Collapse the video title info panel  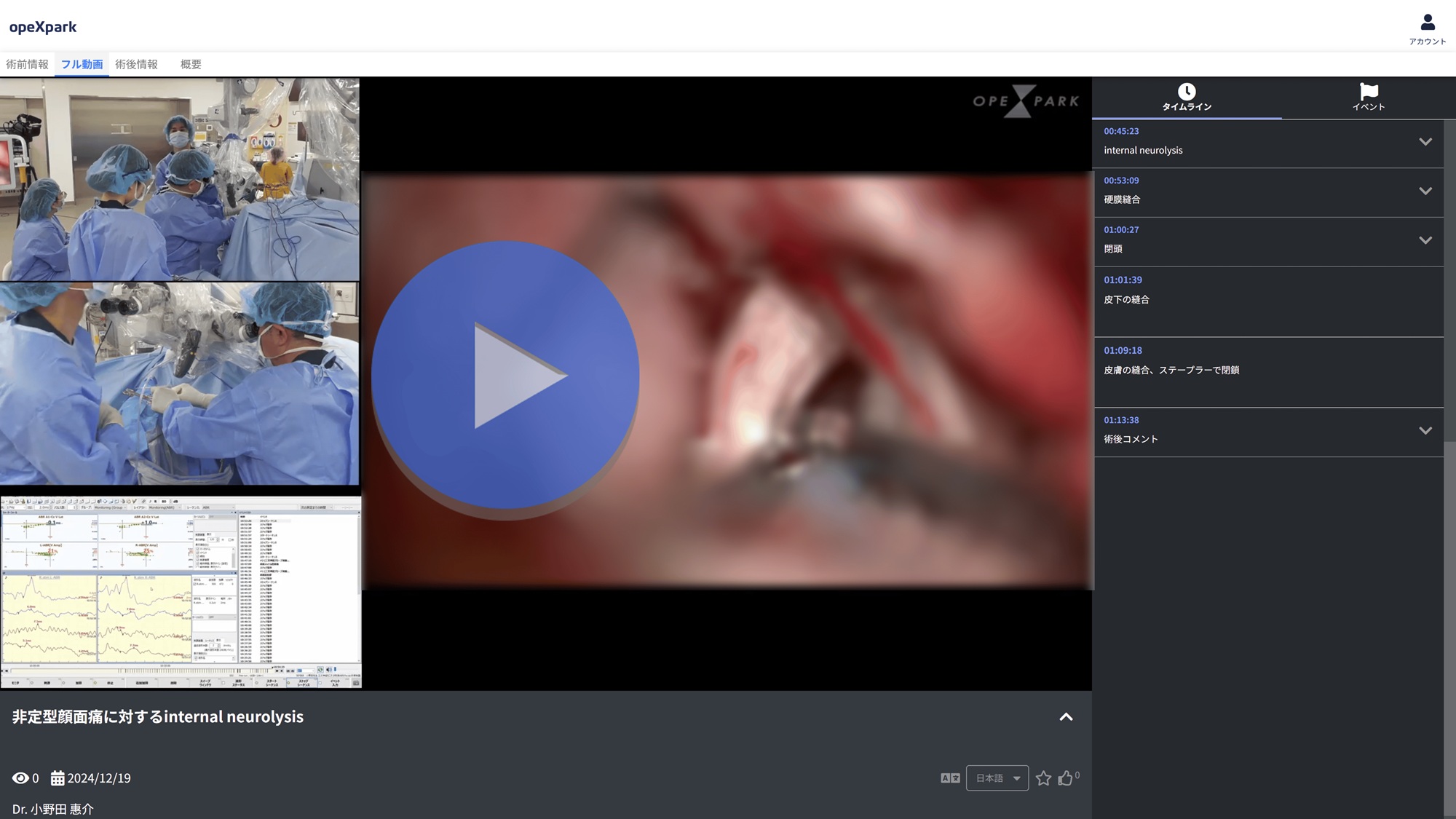1066,717
